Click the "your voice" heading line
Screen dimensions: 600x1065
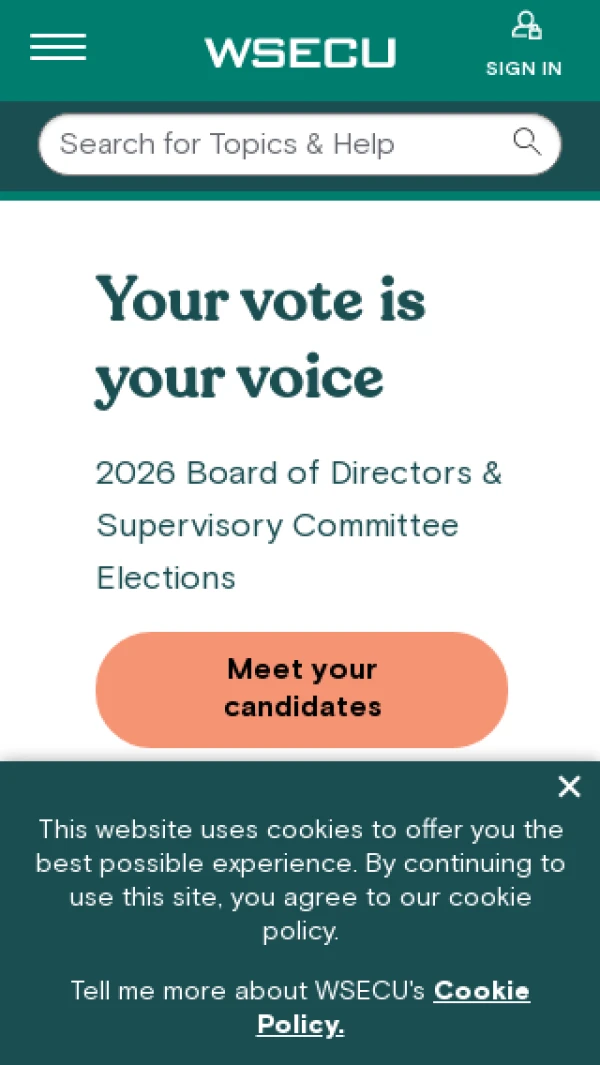pos(240,378)
